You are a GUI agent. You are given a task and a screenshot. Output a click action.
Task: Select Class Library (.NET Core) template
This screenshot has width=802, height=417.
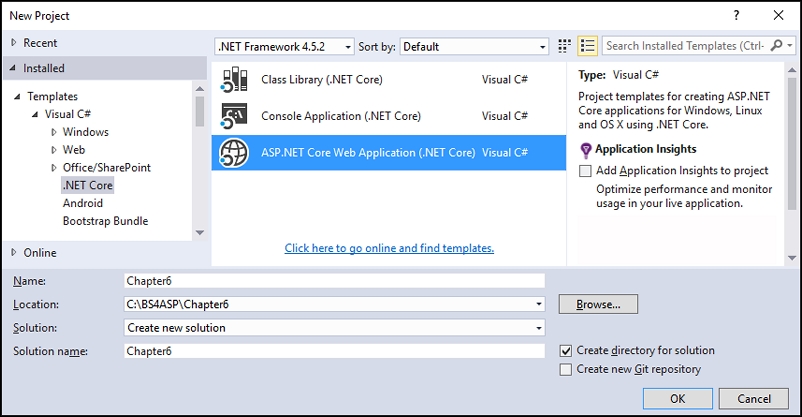389,80
